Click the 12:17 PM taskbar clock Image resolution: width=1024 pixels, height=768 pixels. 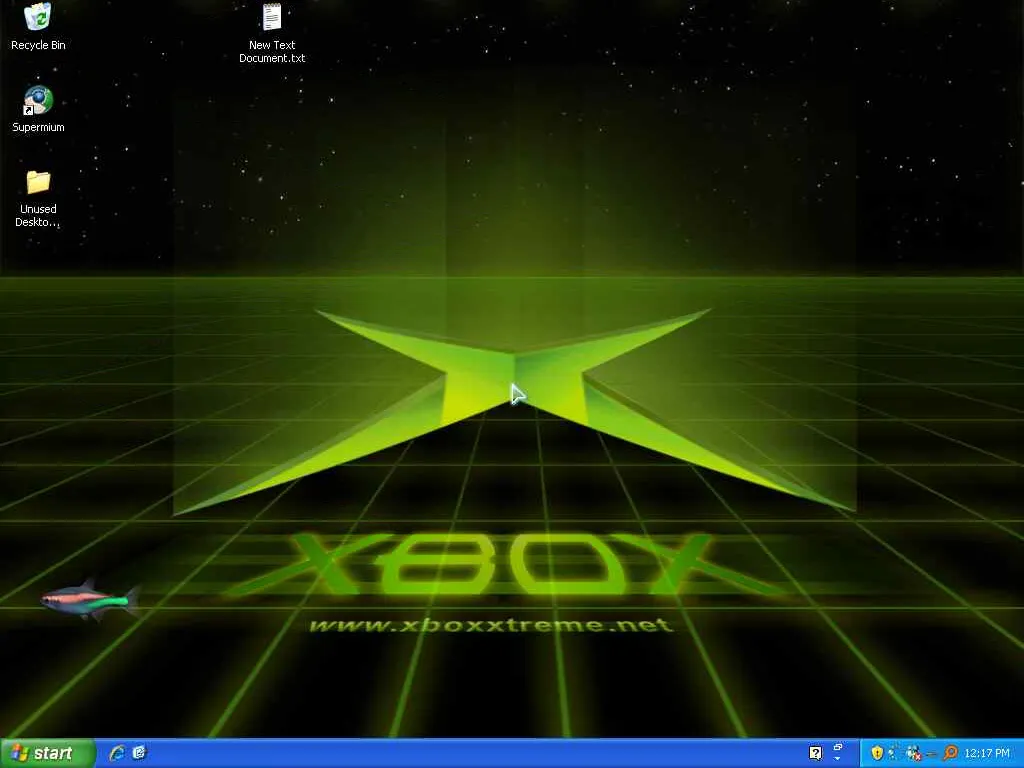[987, 754]
